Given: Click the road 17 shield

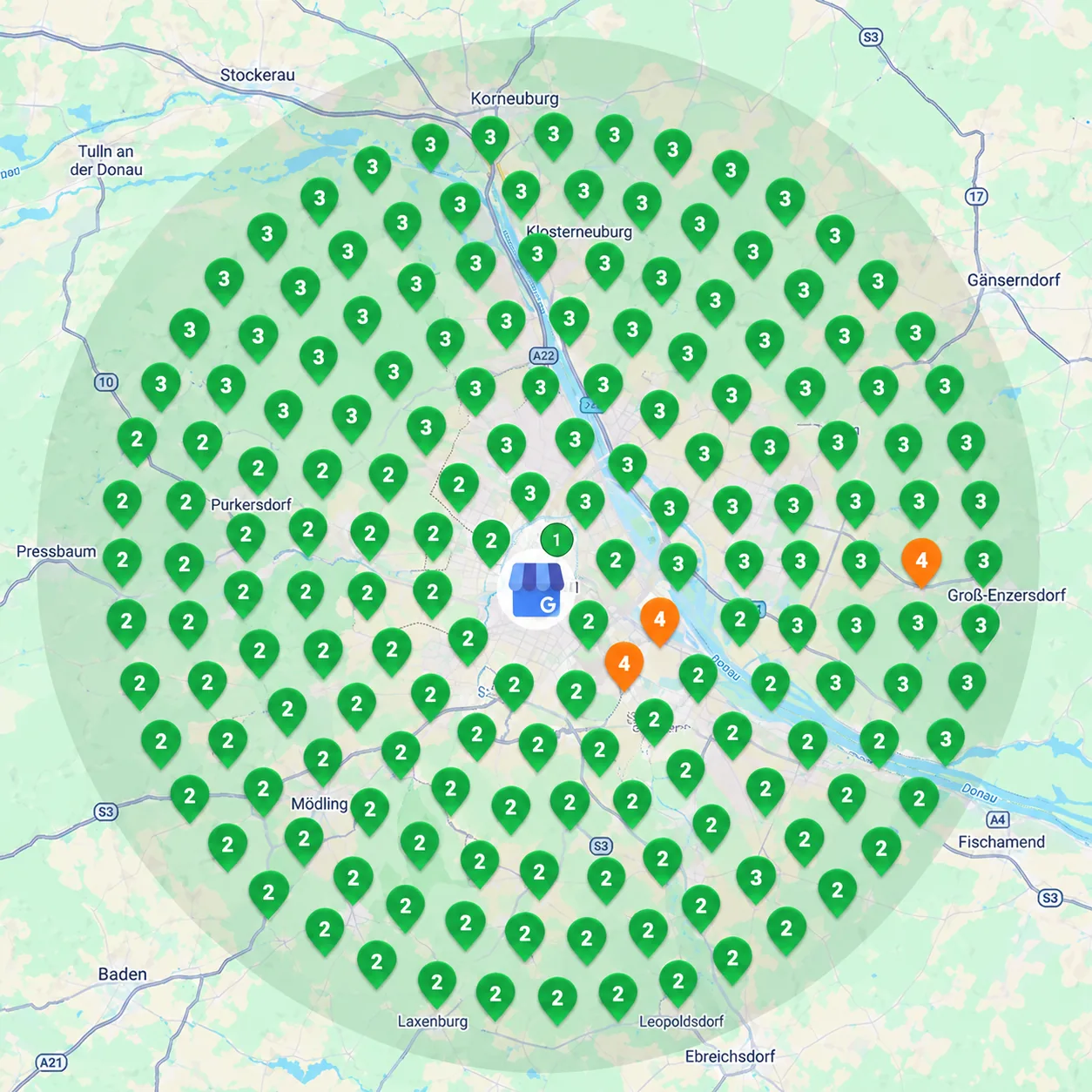Looking at the screenshot, I should click(x=976, y=196).
